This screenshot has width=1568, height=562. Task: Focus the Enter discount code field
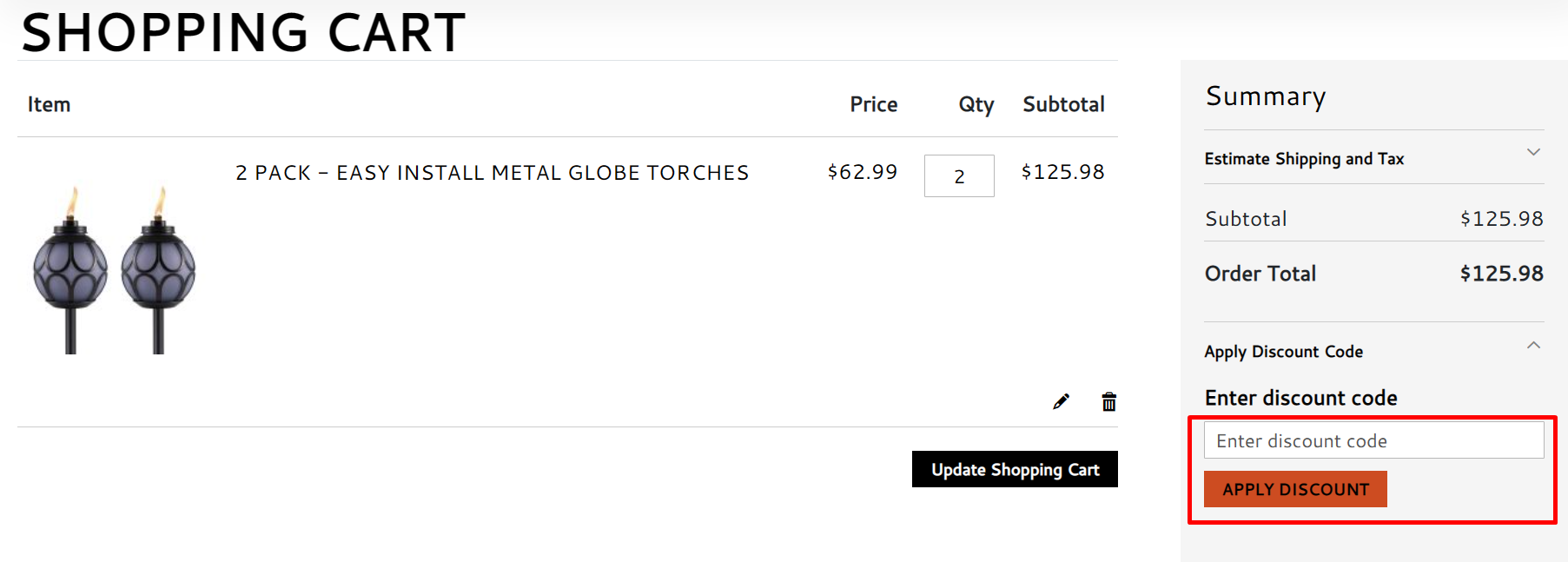tap(1373, 440)
